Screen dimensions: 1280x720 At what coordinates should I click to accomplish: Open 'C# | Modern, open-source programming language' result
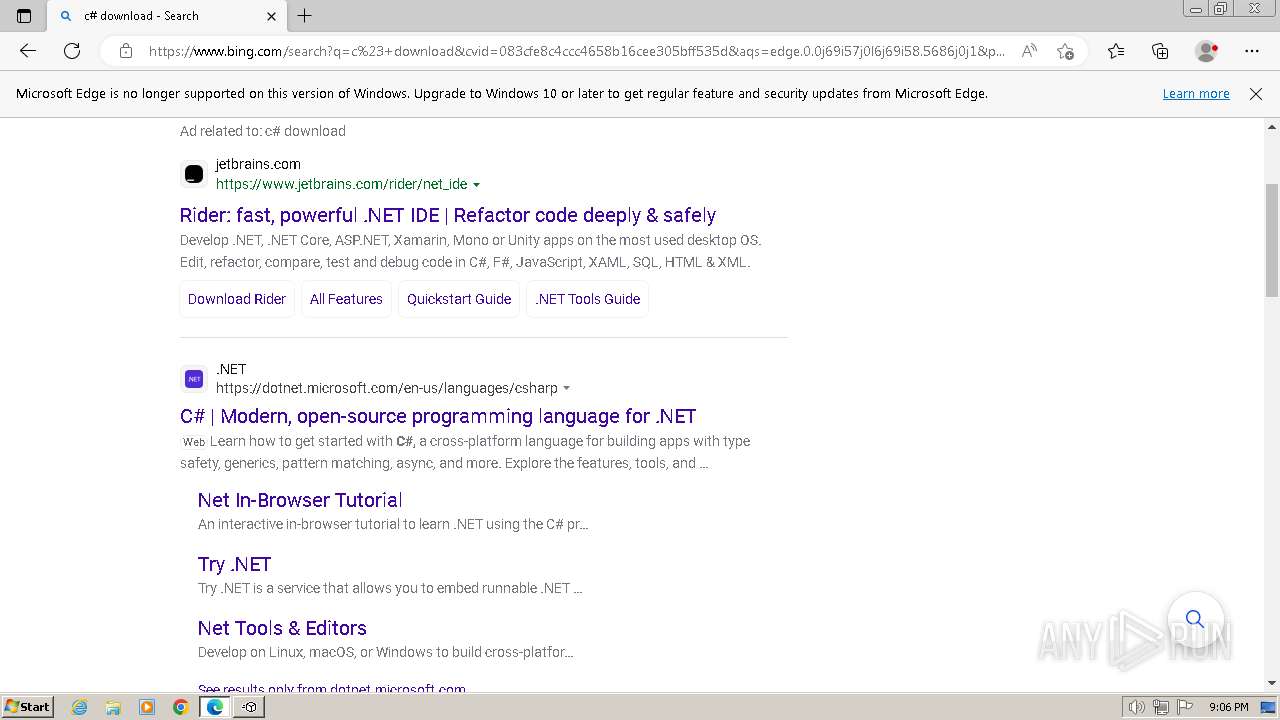[438, 416]
